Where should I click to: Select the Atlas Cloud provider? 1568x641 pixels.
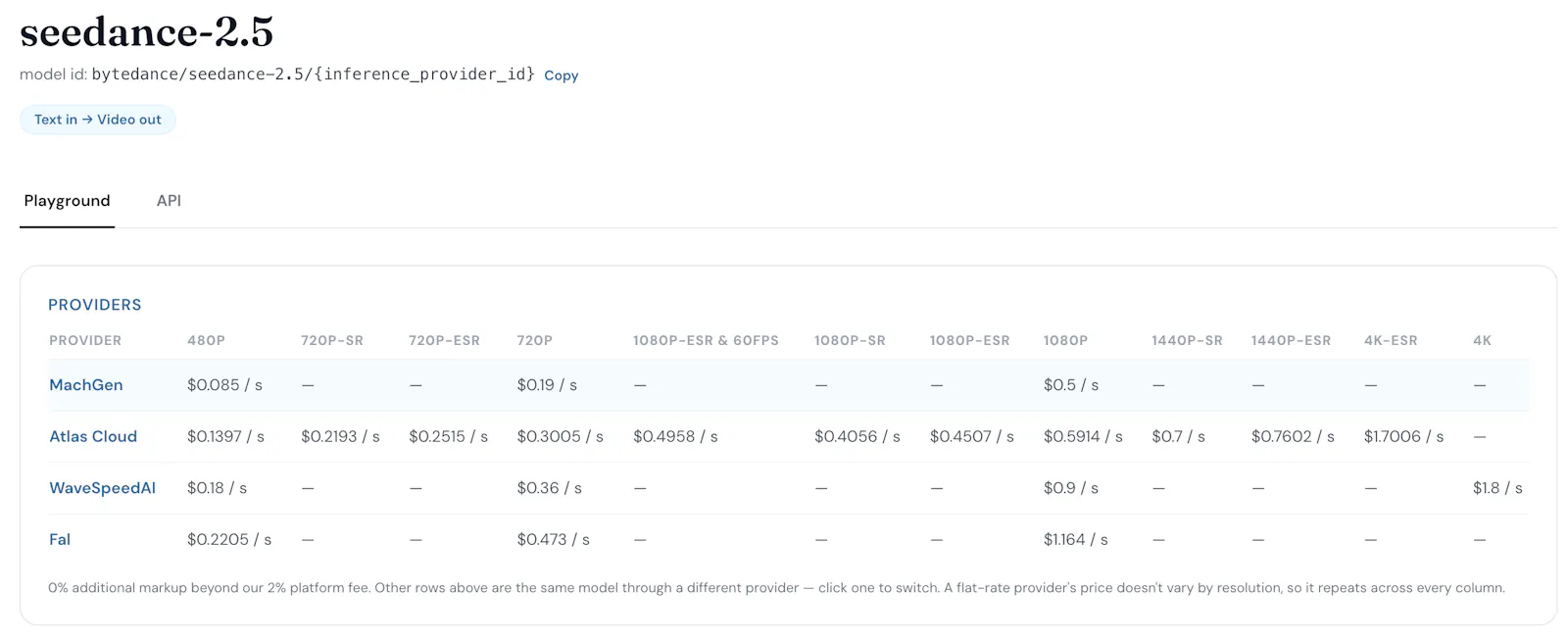pos(93,437)
